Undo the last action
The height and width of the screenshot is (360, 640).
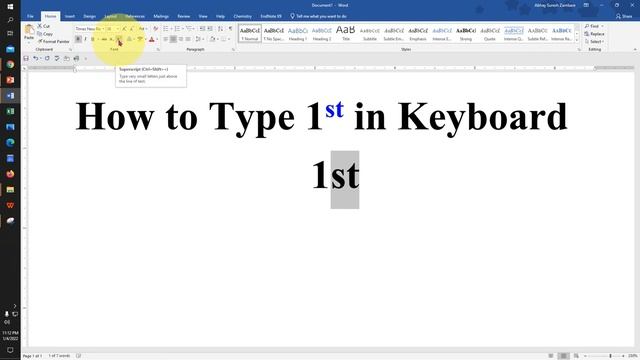pyautogui.click(x=36, y=58)
